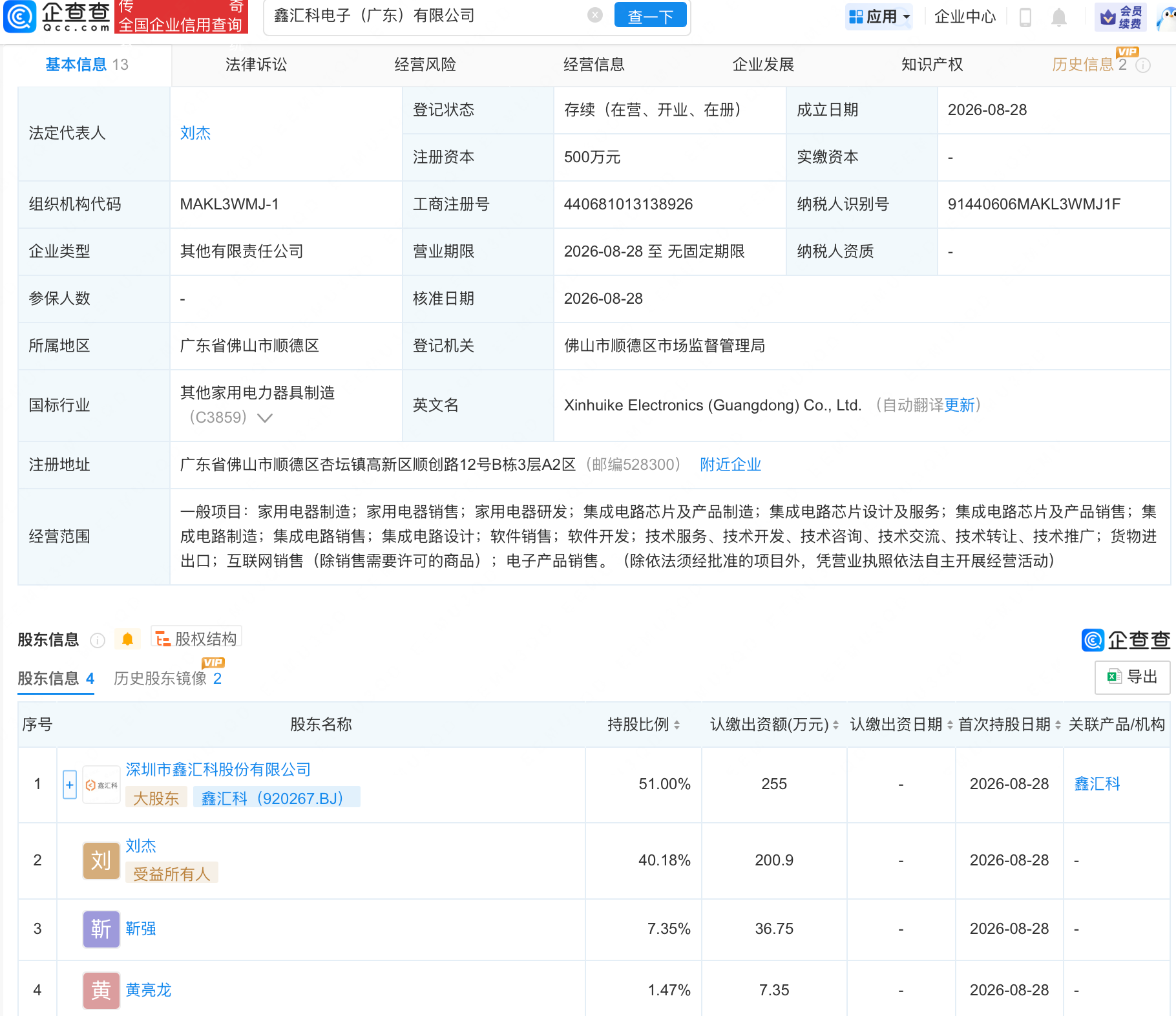This screenshot has width=1176, height=1016.
Task: Click the 36.75 subscribed amount cell
Action: coord(774,929)
